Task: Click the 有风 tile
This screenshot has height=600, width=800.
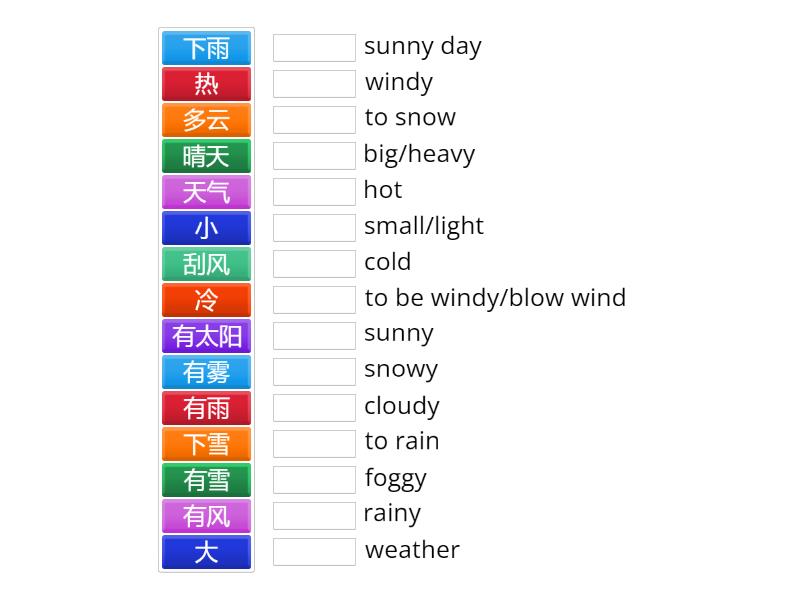Action: point(206,515)
